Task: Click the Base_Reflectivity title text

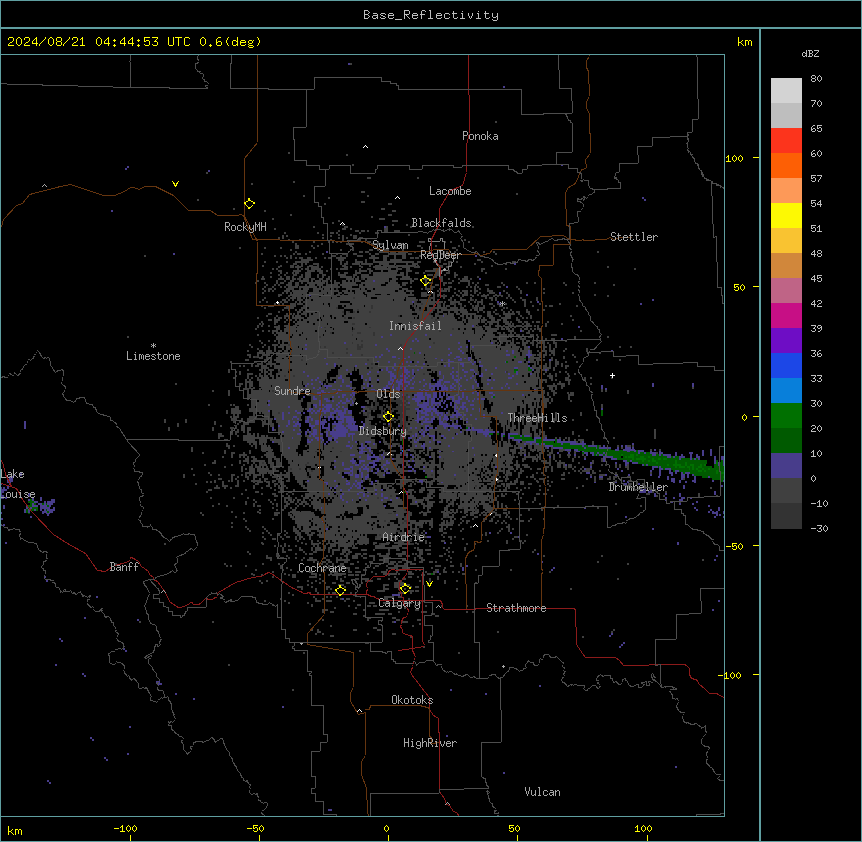Action: 431,15
